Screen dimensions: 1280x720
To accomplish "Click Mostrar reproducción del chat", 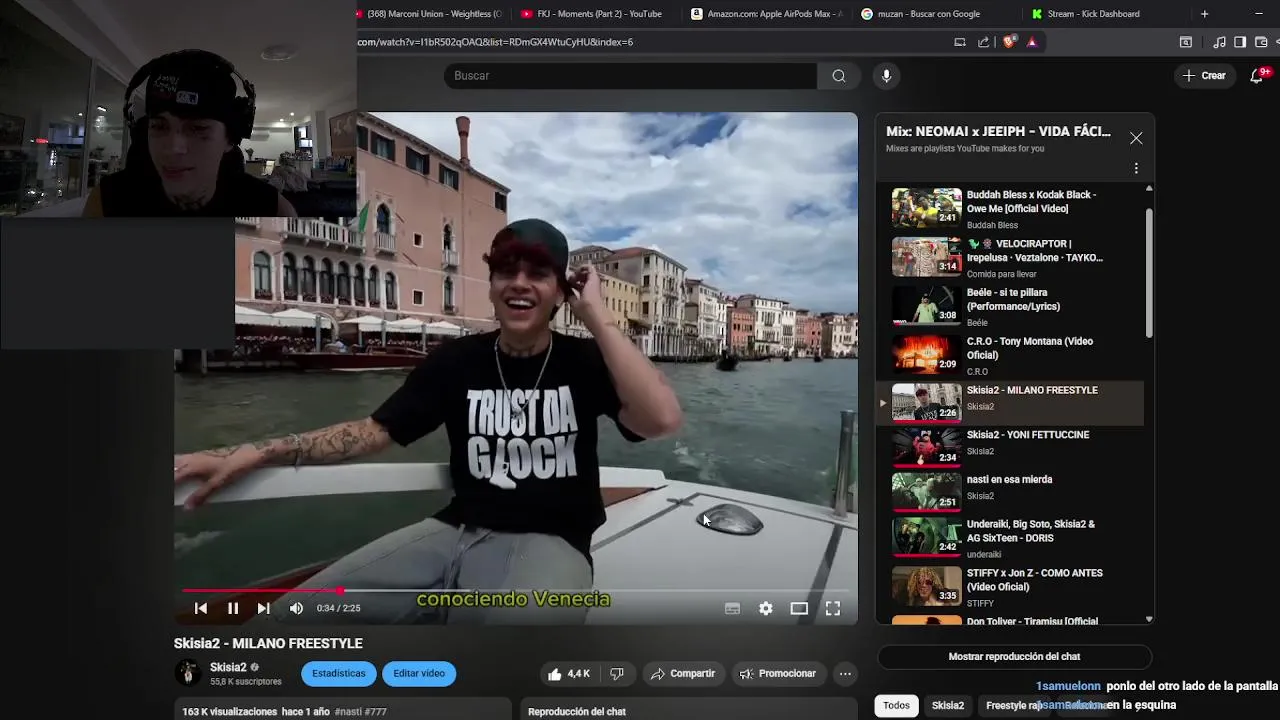I will click(1014, 657).
